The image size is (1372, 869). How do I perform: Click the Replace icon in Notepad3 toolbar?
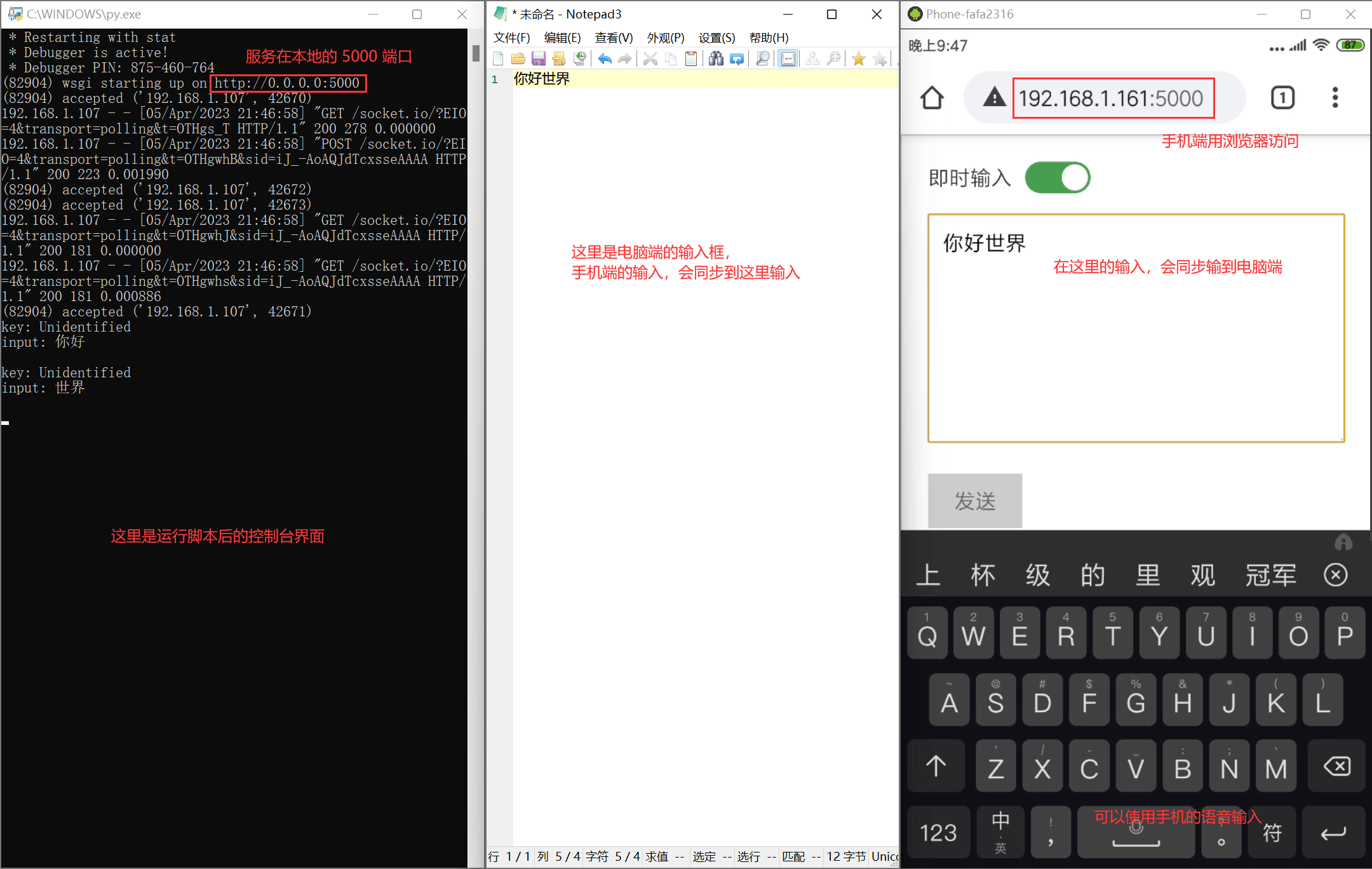click(737, 59)
